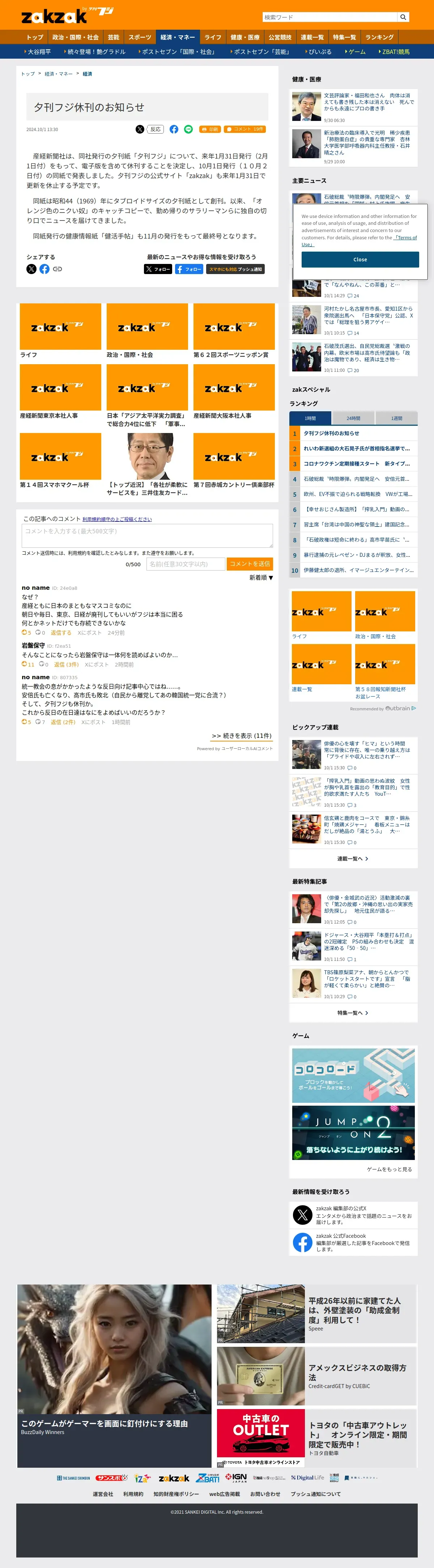
Task: Click ゲームをもっと見る link
Action: pos(389,1169)
